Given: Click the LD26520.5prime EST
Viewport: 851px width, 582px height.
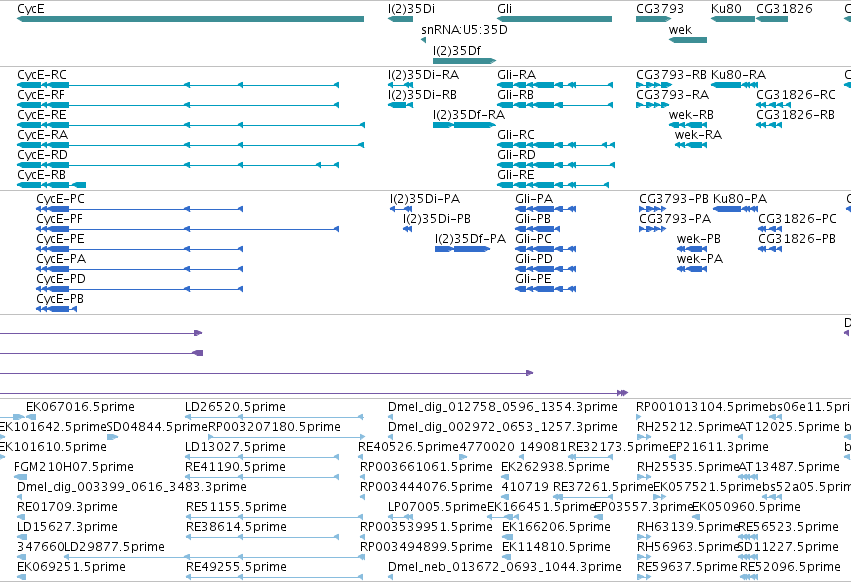Looking at the screenshot, I should click(x=274, y=417).
